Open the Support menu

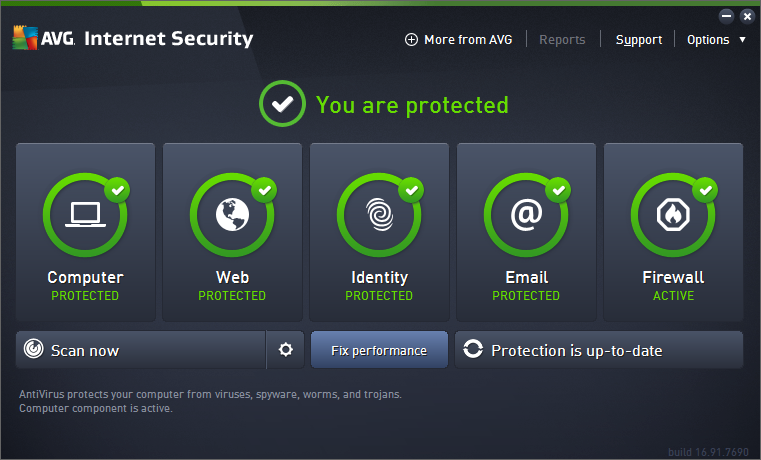638,40
